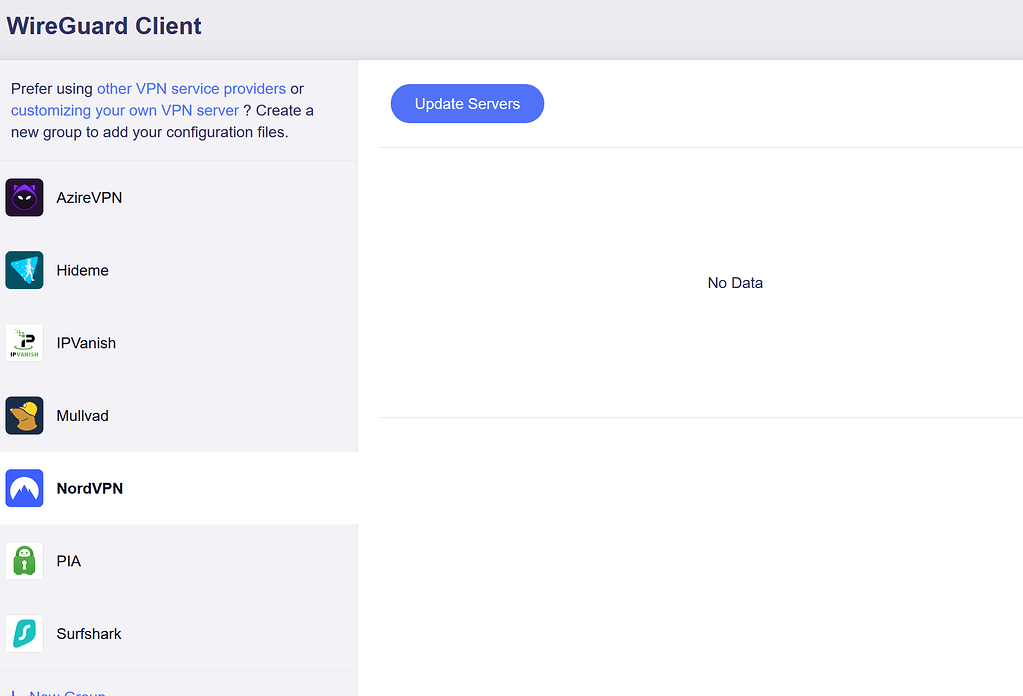Select the AzireVPN provider name
Screen dimensions: 1023x696
[89, 198]
